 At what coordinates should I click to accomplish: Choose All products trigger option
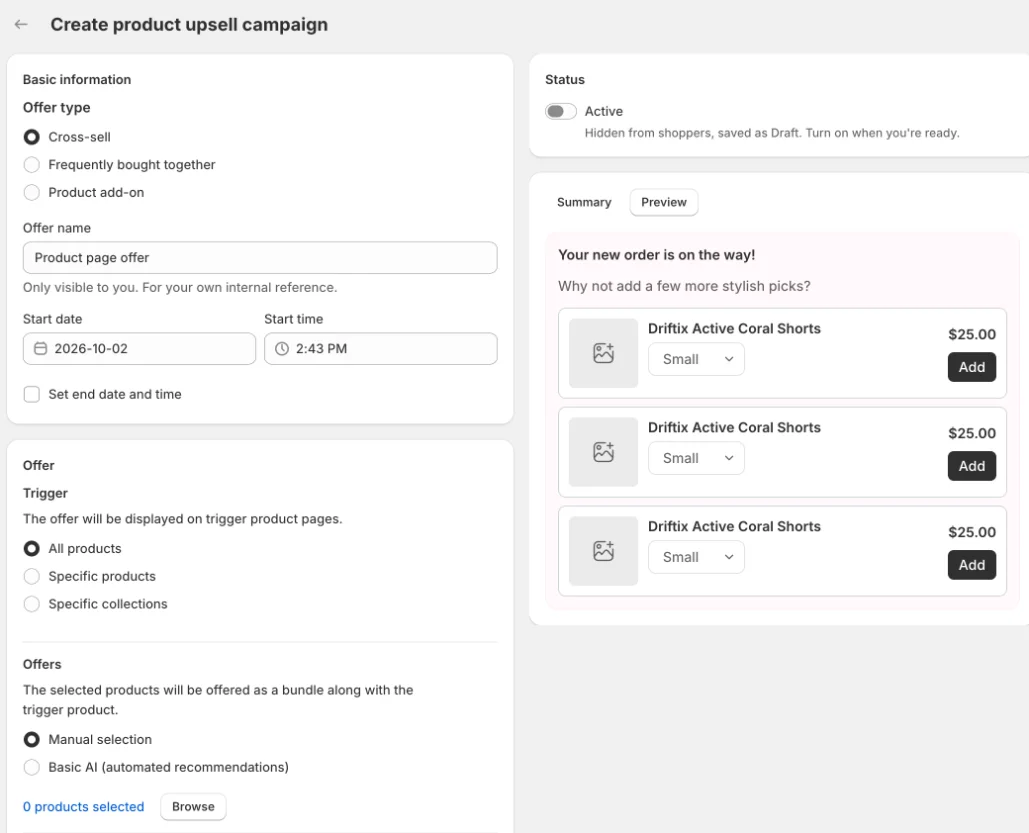[32, 548]
